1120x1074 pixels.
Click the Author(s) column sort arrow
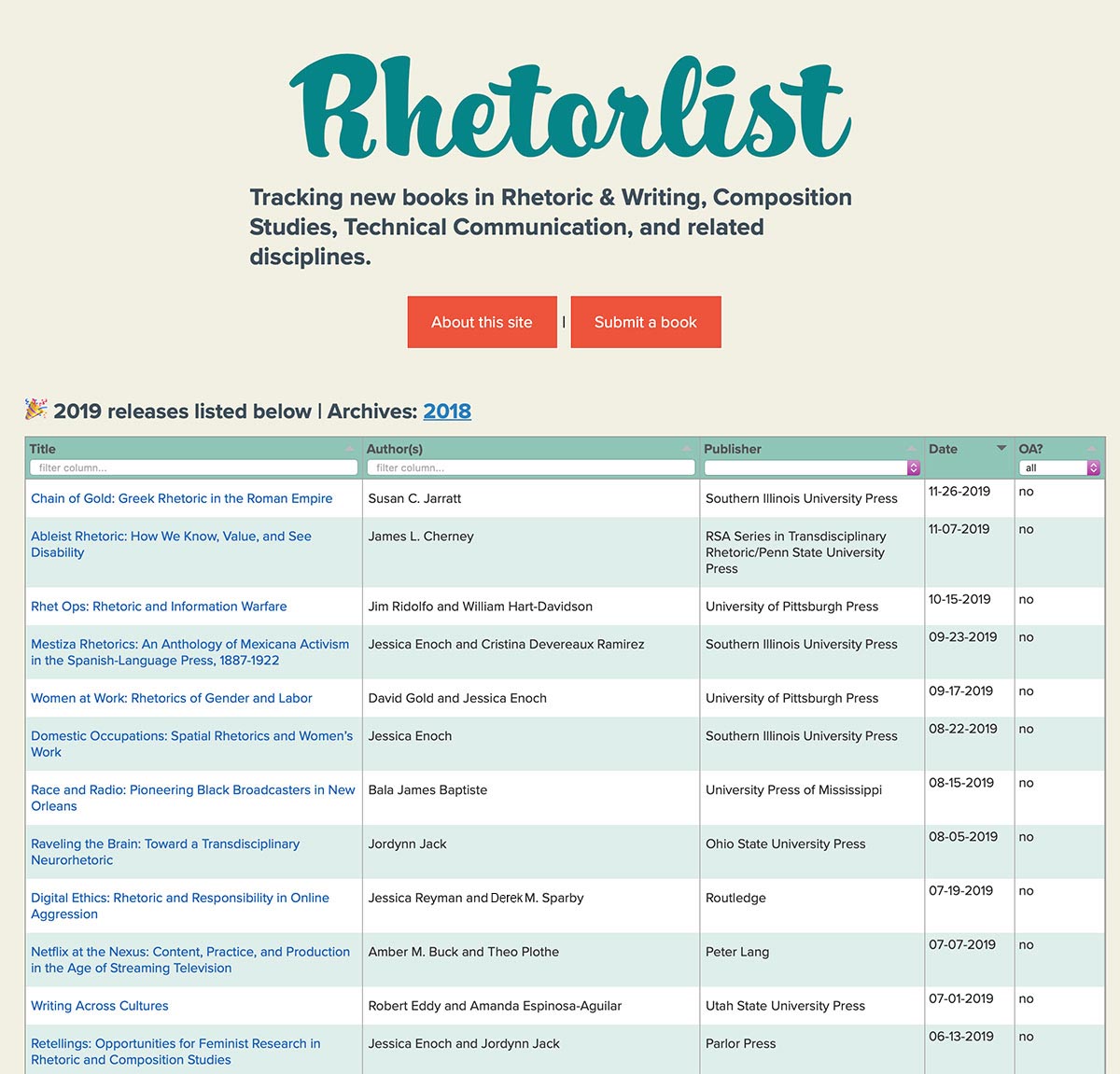click(x=687, y=449)
